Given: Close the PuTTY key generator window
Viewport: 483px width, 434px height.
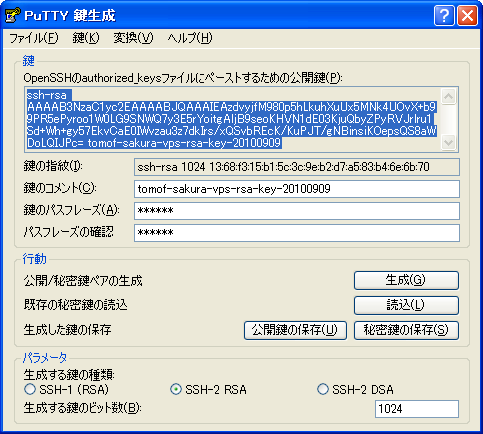Looking at the screenshot, I should tap(467, 15).
